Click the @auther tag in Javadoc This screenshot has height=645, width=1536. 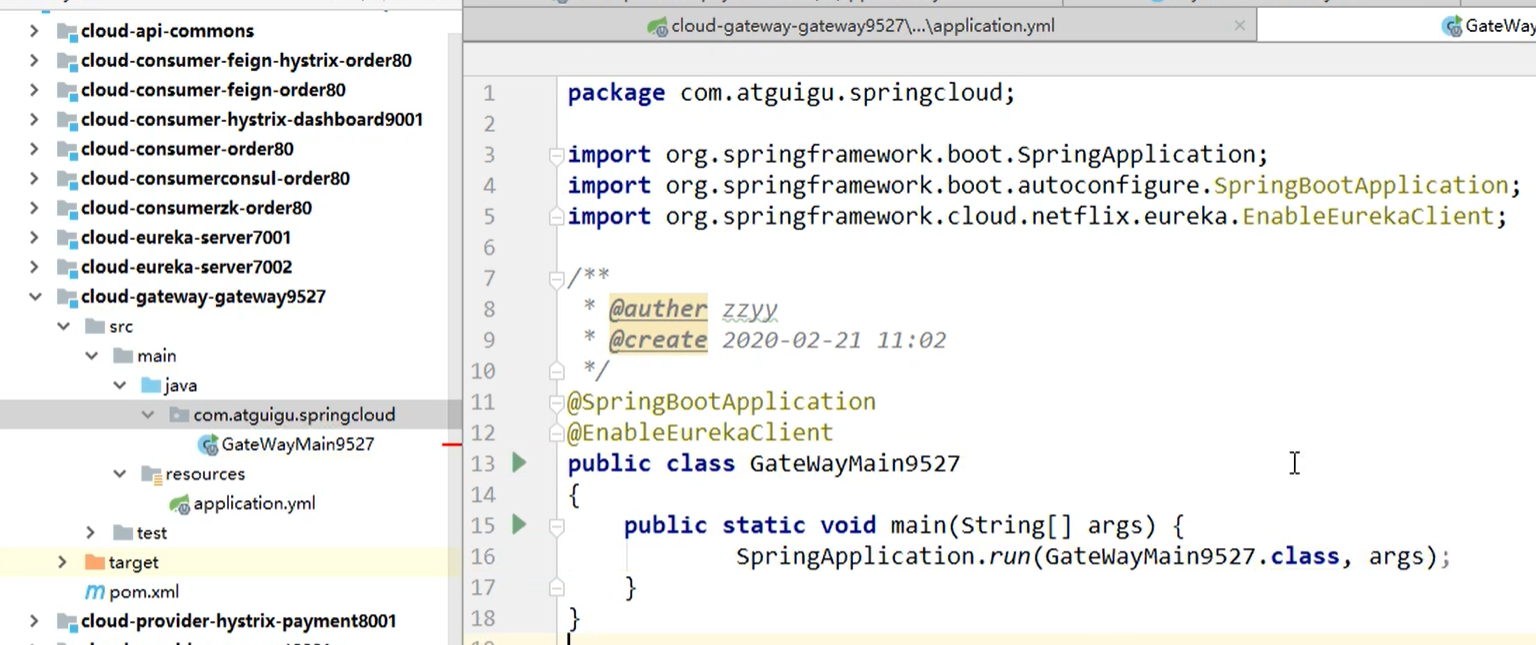click(x=658, y=309)
